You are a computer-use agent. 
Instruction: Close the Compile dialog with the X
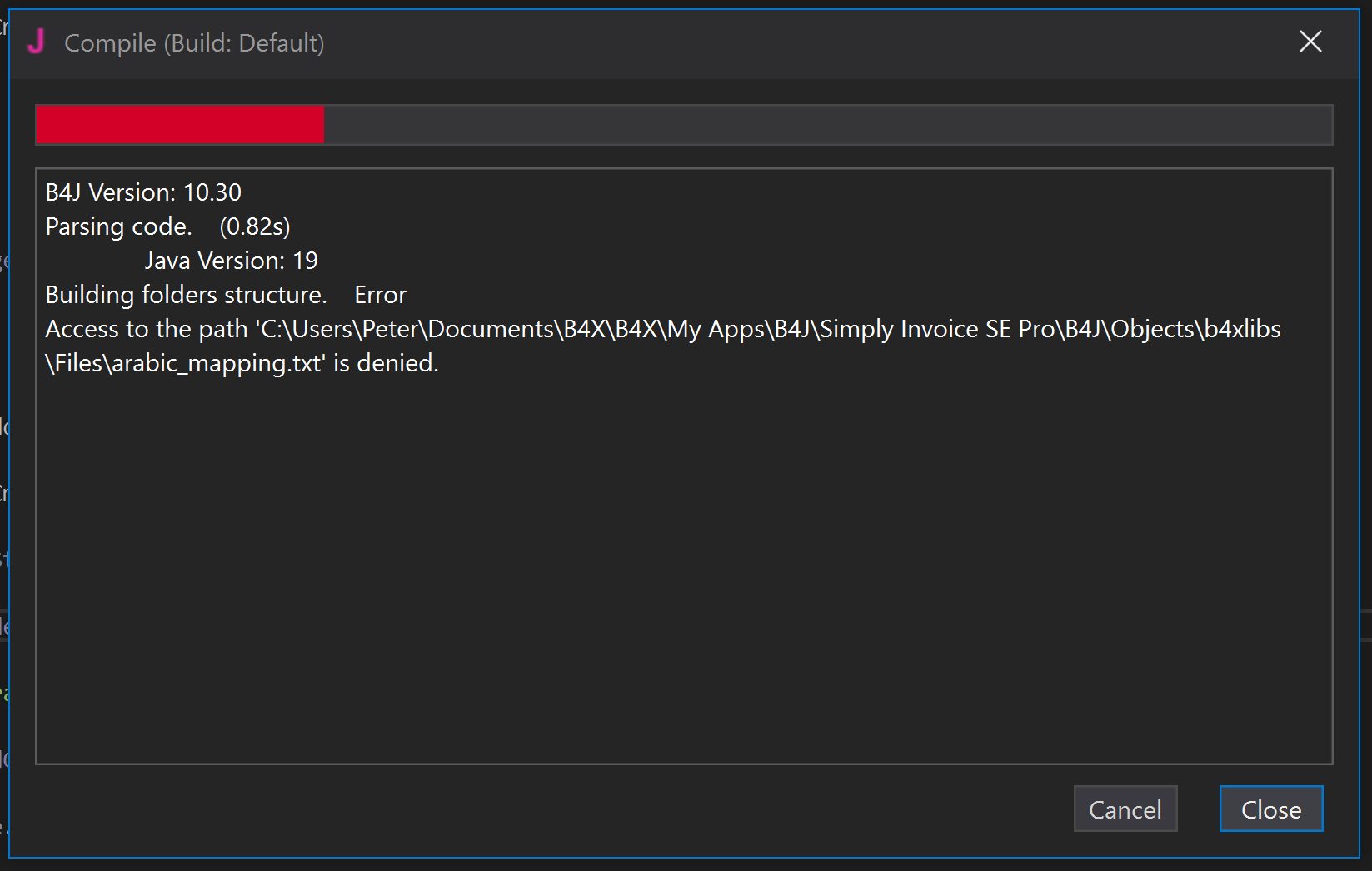pyautogui.click(x=1310, y=42)
